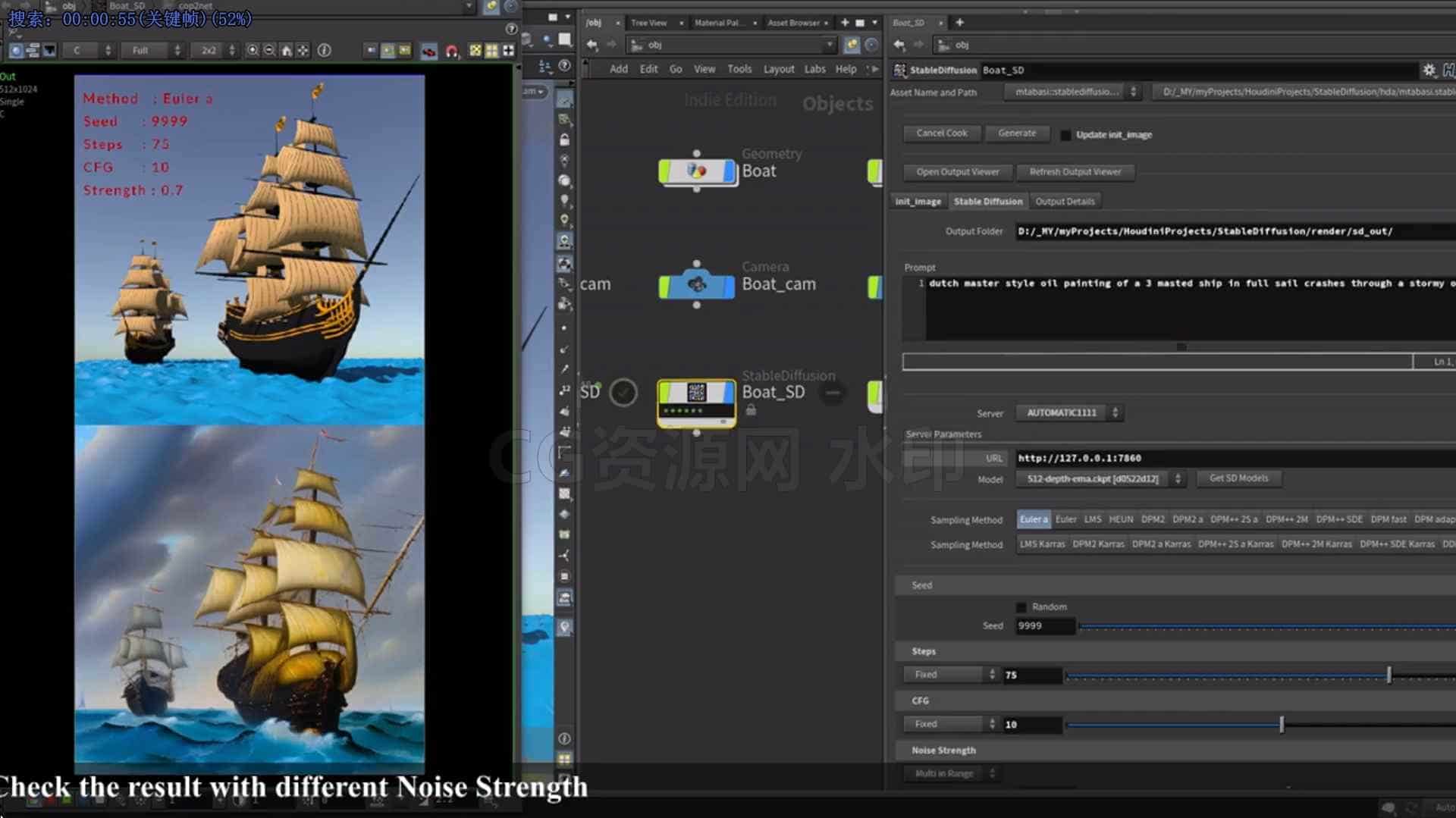Image resolution: width=1456 pixels, height=818 pixels.
Task: Click the CFG slider handle
Action: (1282, 725)
